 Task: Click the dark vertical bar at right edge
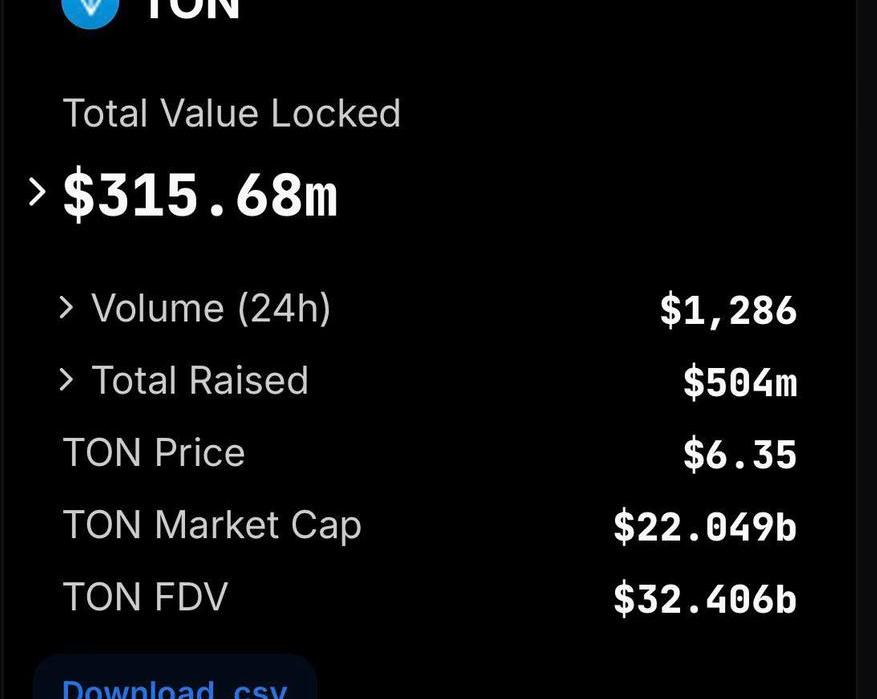point(866,350)
